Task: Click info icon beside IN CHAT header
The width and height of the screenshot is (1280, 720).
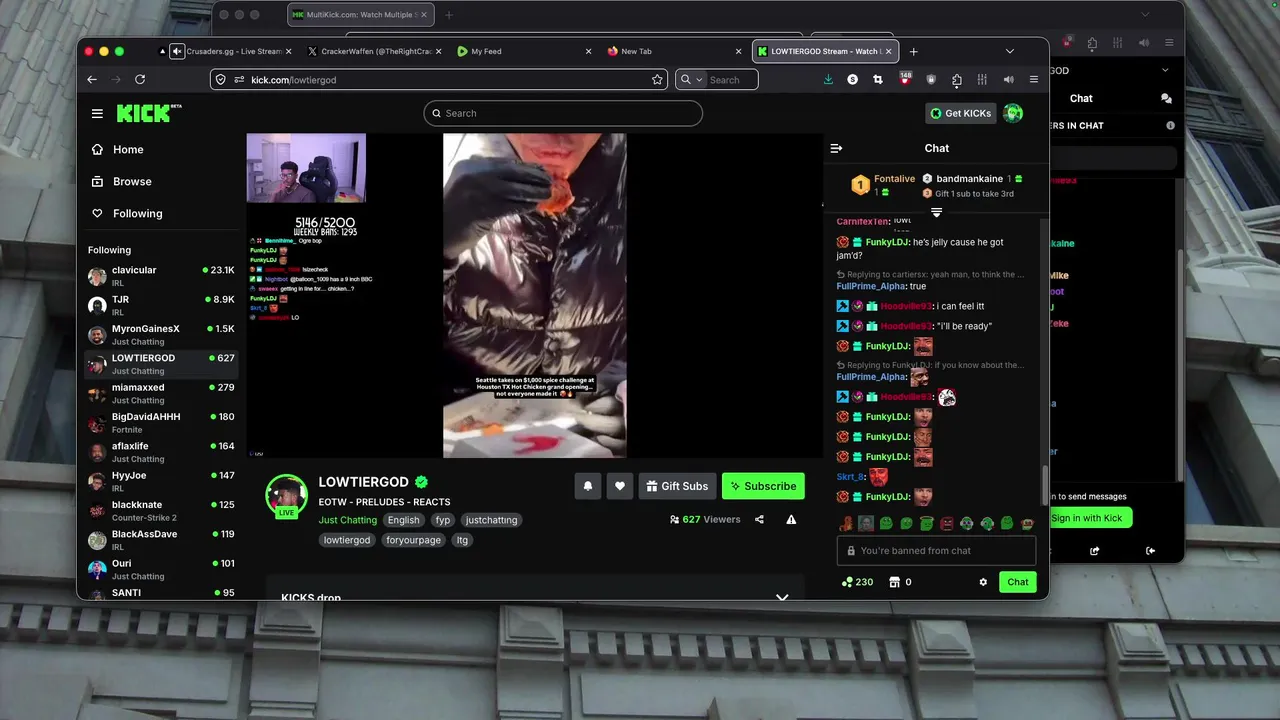Action: (x=1170, y=125)
